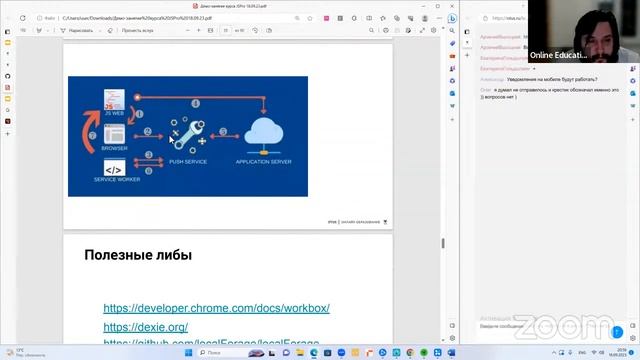640x360 pixels.
Task: Open the tab actions menu at top left
Action: click(x=7, y=31)
